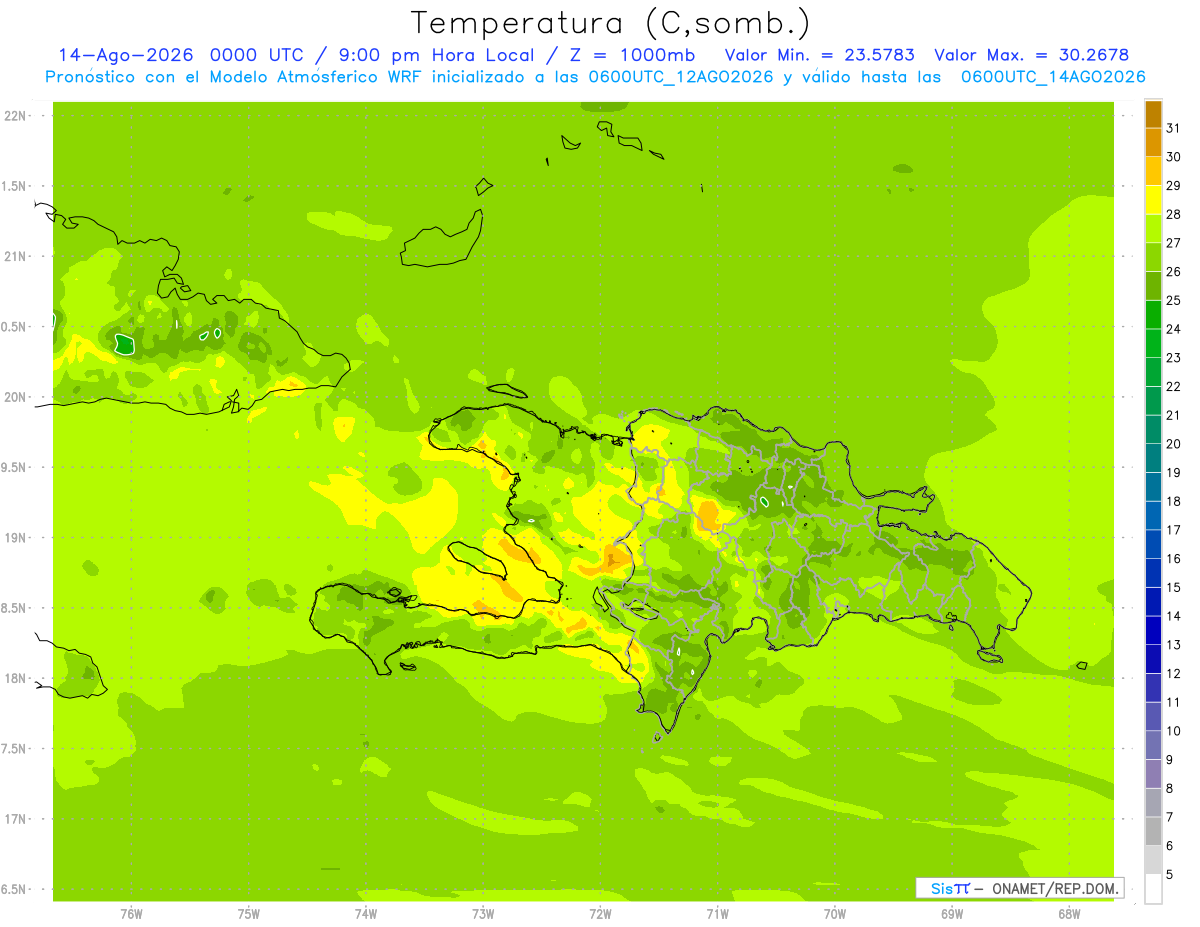Click the blue legend swatch between 15 and 16
The height and width of the screenshot is (927, 1200).
coord(1153,573)
